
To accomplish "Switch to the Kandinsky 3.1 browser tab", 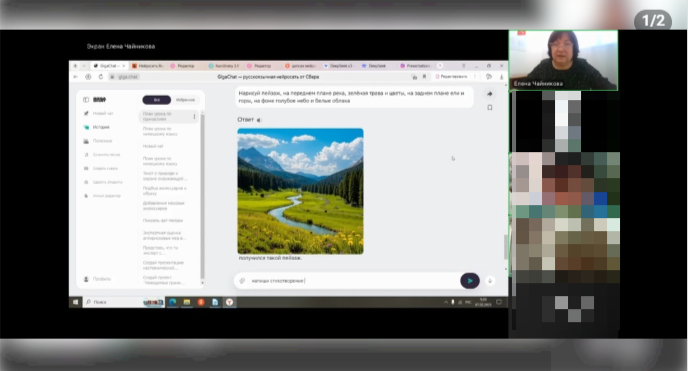I will [224, 66].
